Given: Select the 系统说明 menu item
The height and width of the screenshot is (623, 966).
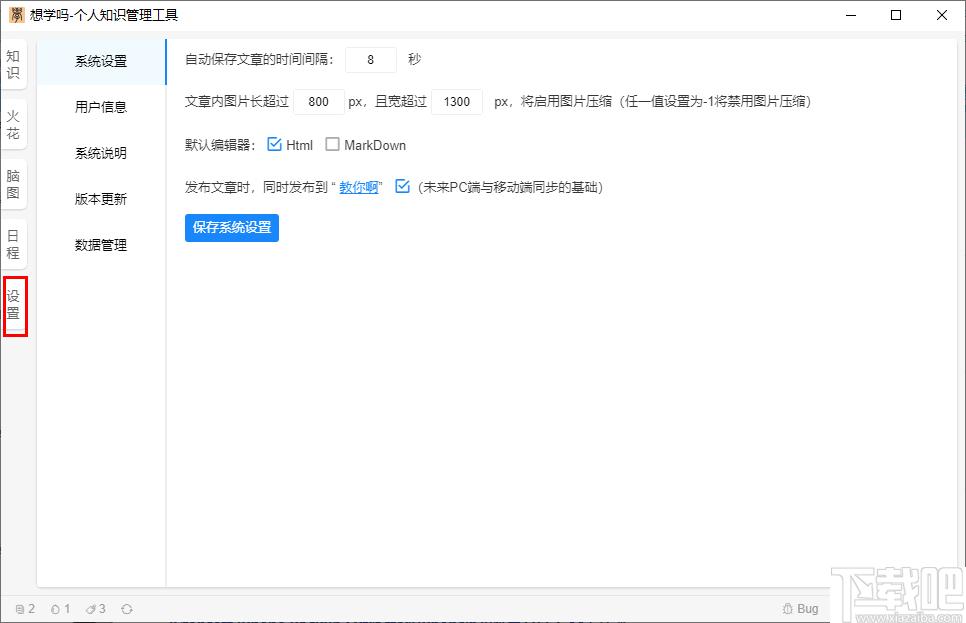Looking at the screenshot, I should [x=101, y=153].
